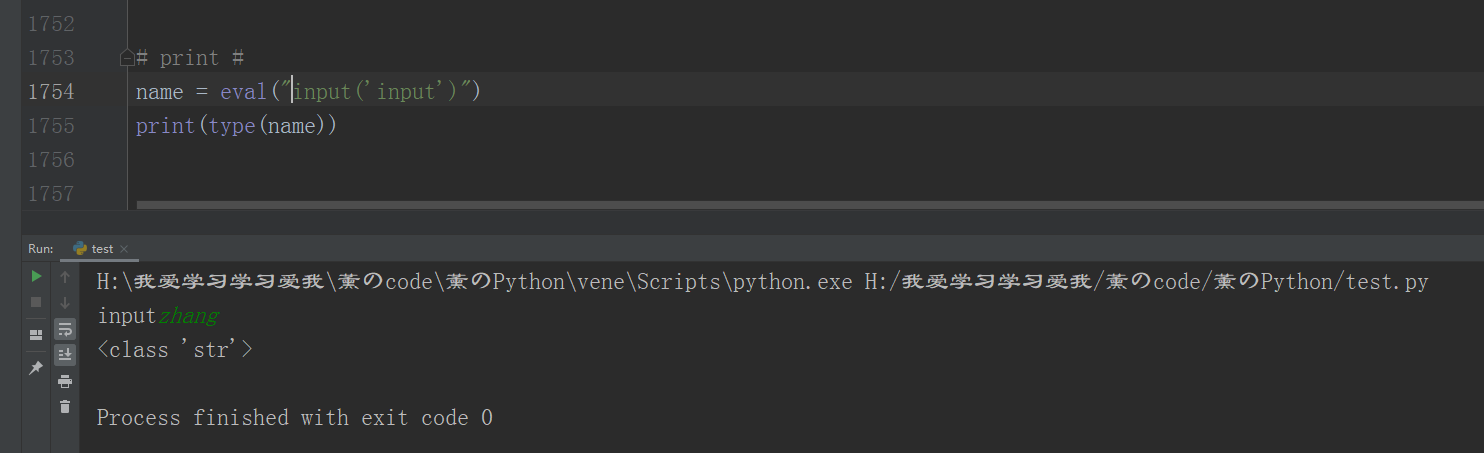This screenshot has height=453, width=1484.
Task: Click the green zhang text in console
Action: tap(188, 316)
